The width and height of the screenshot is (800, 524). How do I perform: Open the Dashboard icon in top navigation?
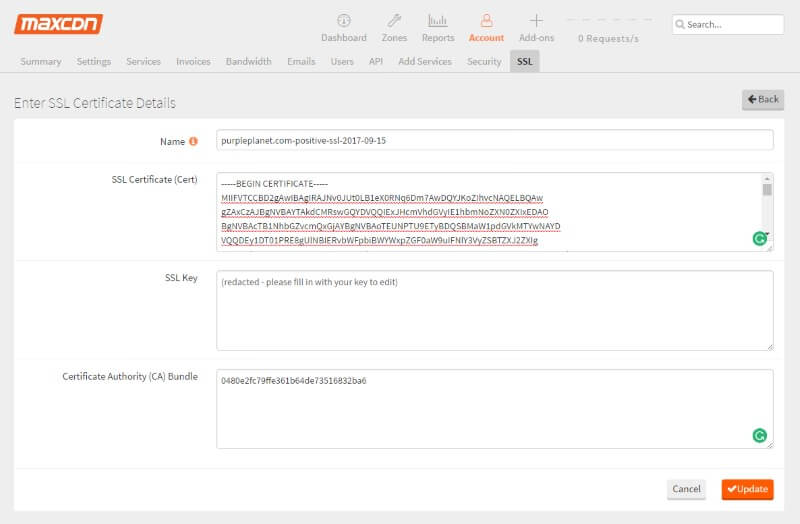coord(343,21)
